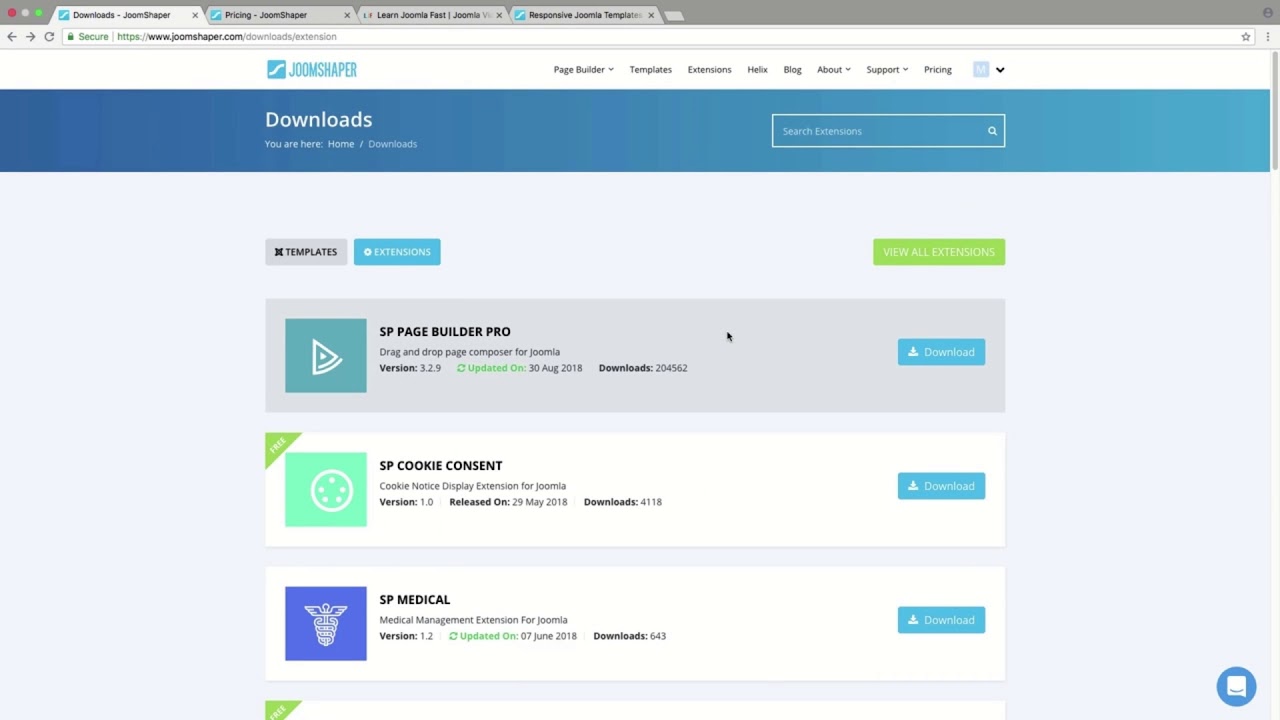Go to the Pricing page
The width and height of the screenshot is (1280, 720).
938,70
